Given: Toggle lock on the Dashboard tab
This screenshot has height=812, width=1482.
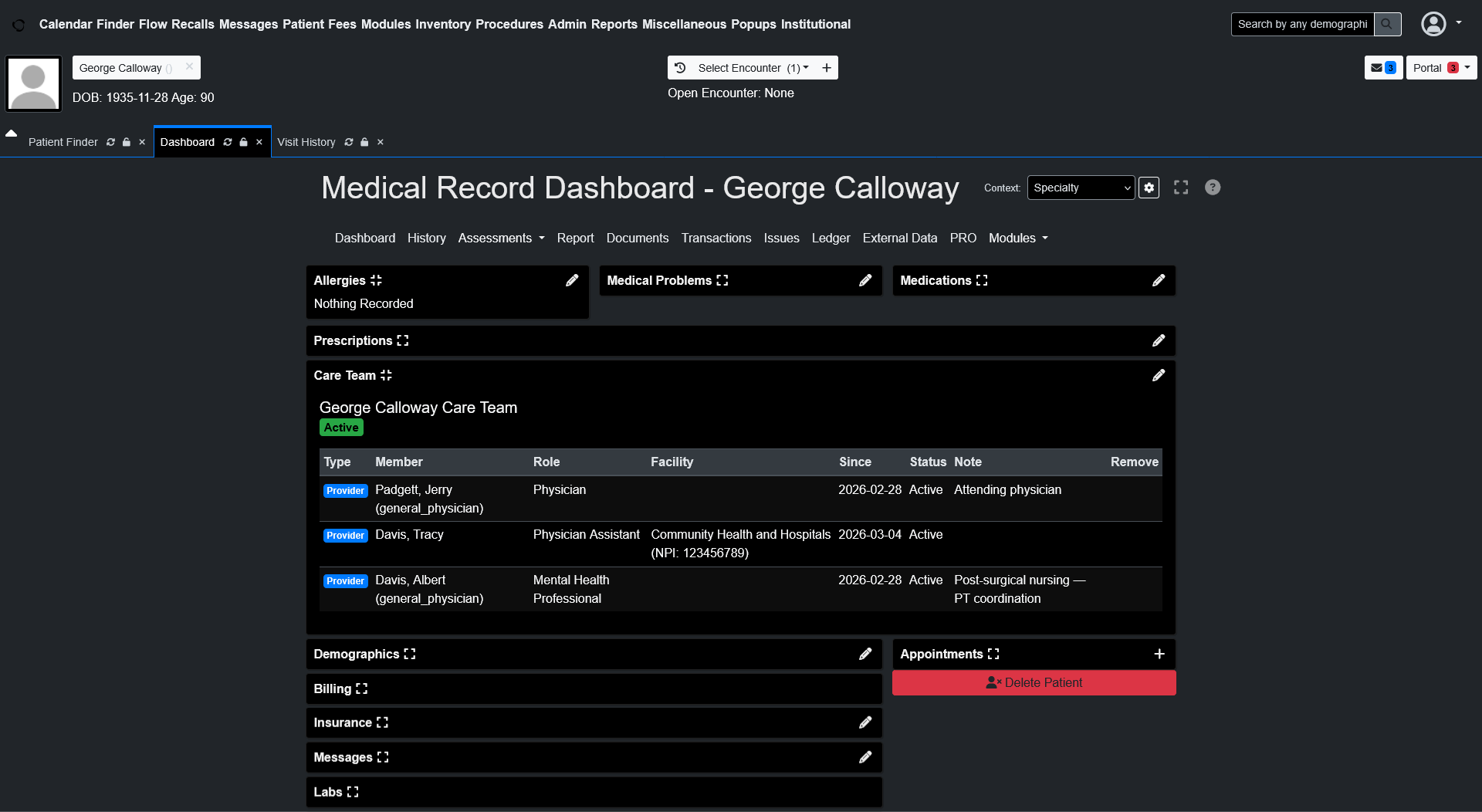Looking at the screenshot, I should pyautogui.click(x=244, y=143).
